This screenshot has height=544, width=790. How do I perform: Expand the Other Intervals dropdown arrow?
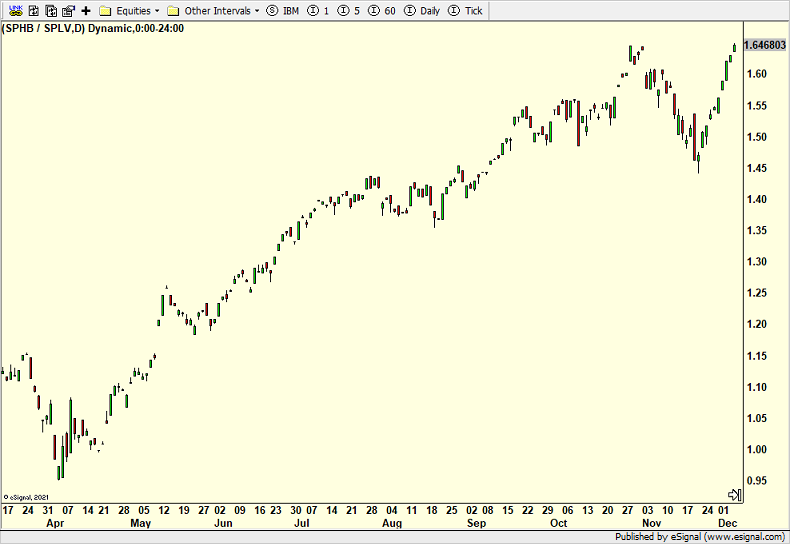tap(257, 10)
